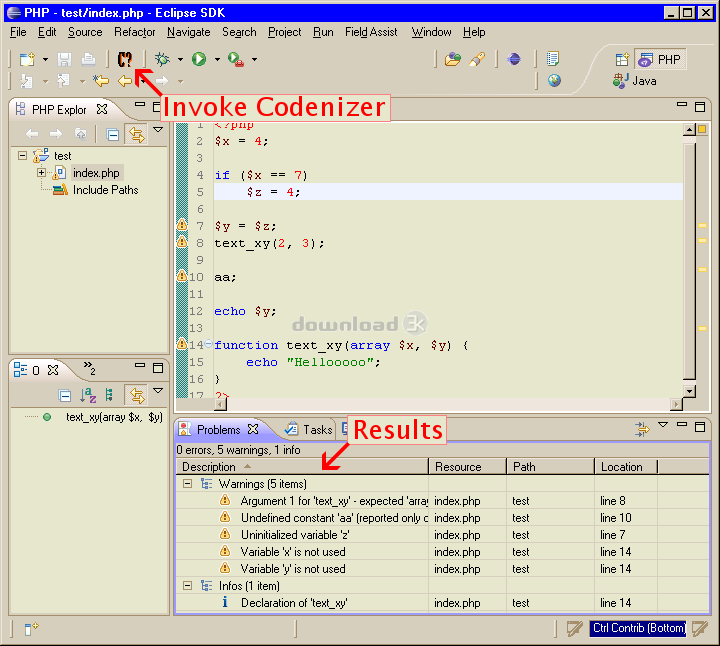This screenshot has width=720, height=646.
Task: Click the Eclipse sphere toolbar icon
Action: tap(514, 59)
